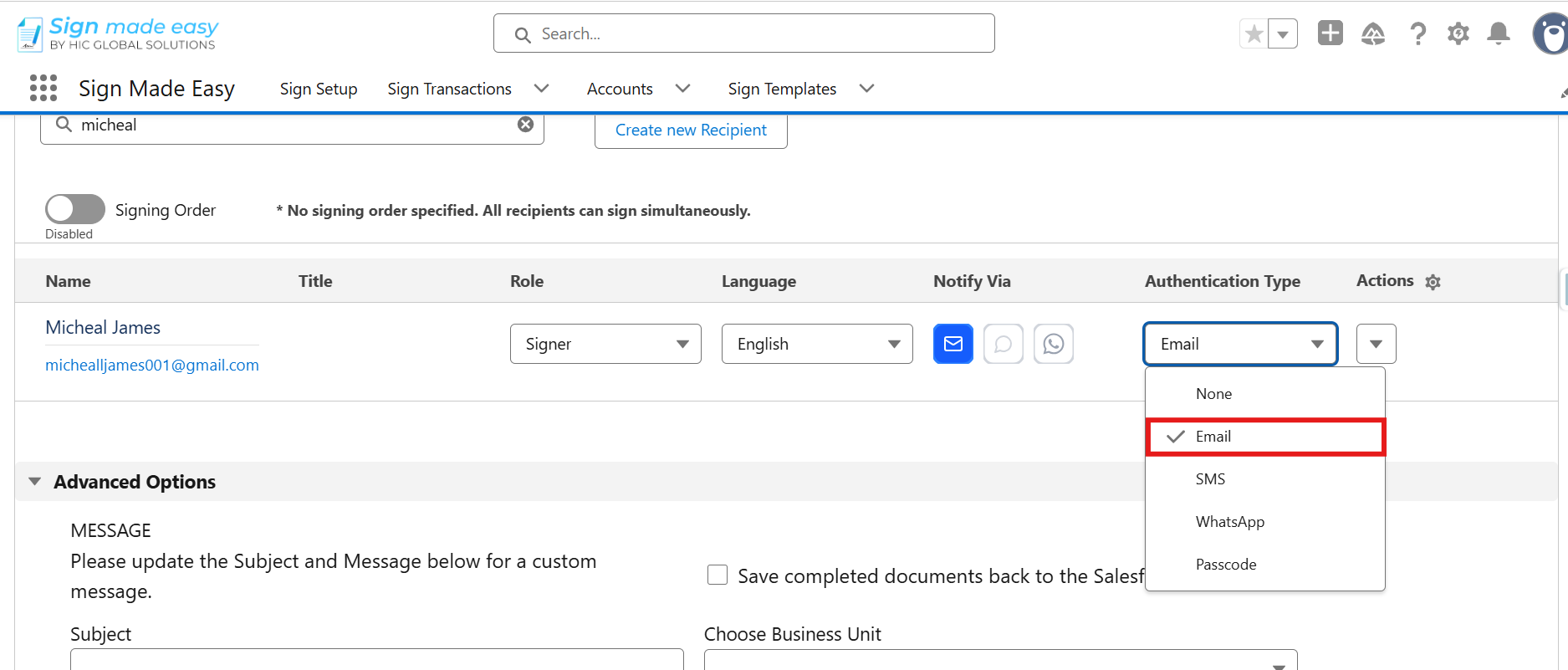Open help question mark icon
The width and height of the screenshot is (1568, 670).
(x=1417, y=33)
